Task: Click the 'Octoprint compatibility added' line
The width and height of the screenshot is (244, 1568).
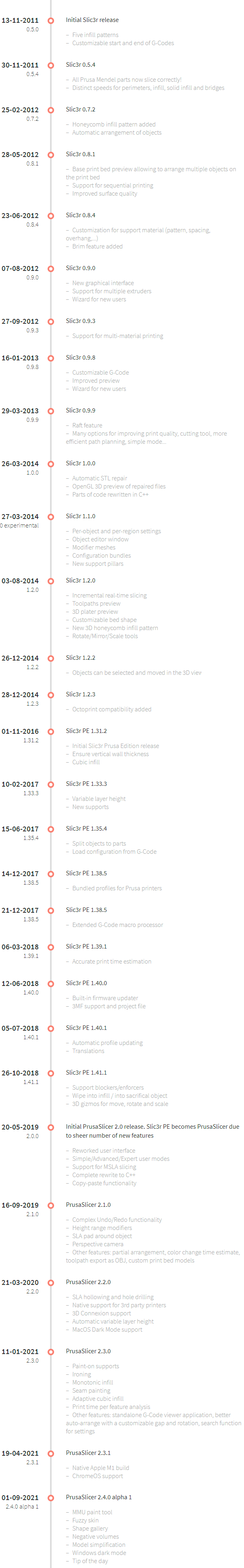Action: pos(111,710)
